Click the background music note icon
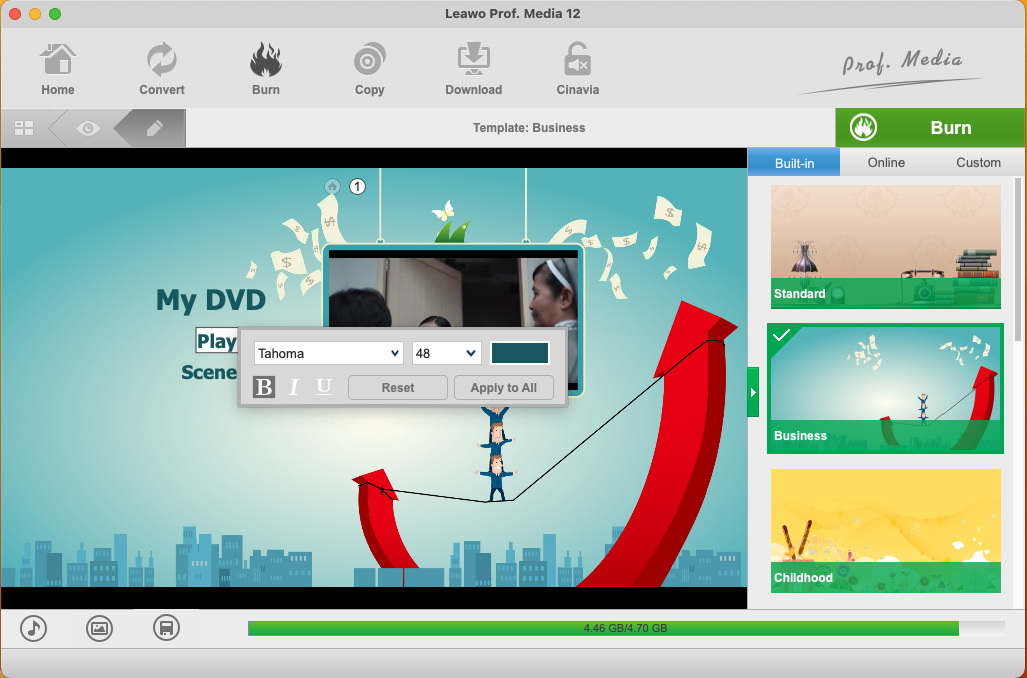Screen dimensions: 1027x678 point(34,628)
